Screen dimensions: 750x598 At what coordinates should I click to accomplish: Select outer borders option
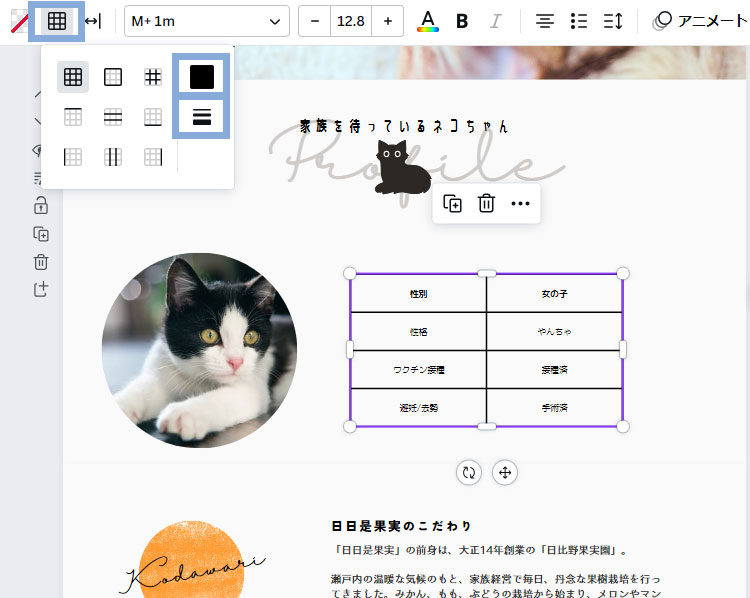coord(113,77)
